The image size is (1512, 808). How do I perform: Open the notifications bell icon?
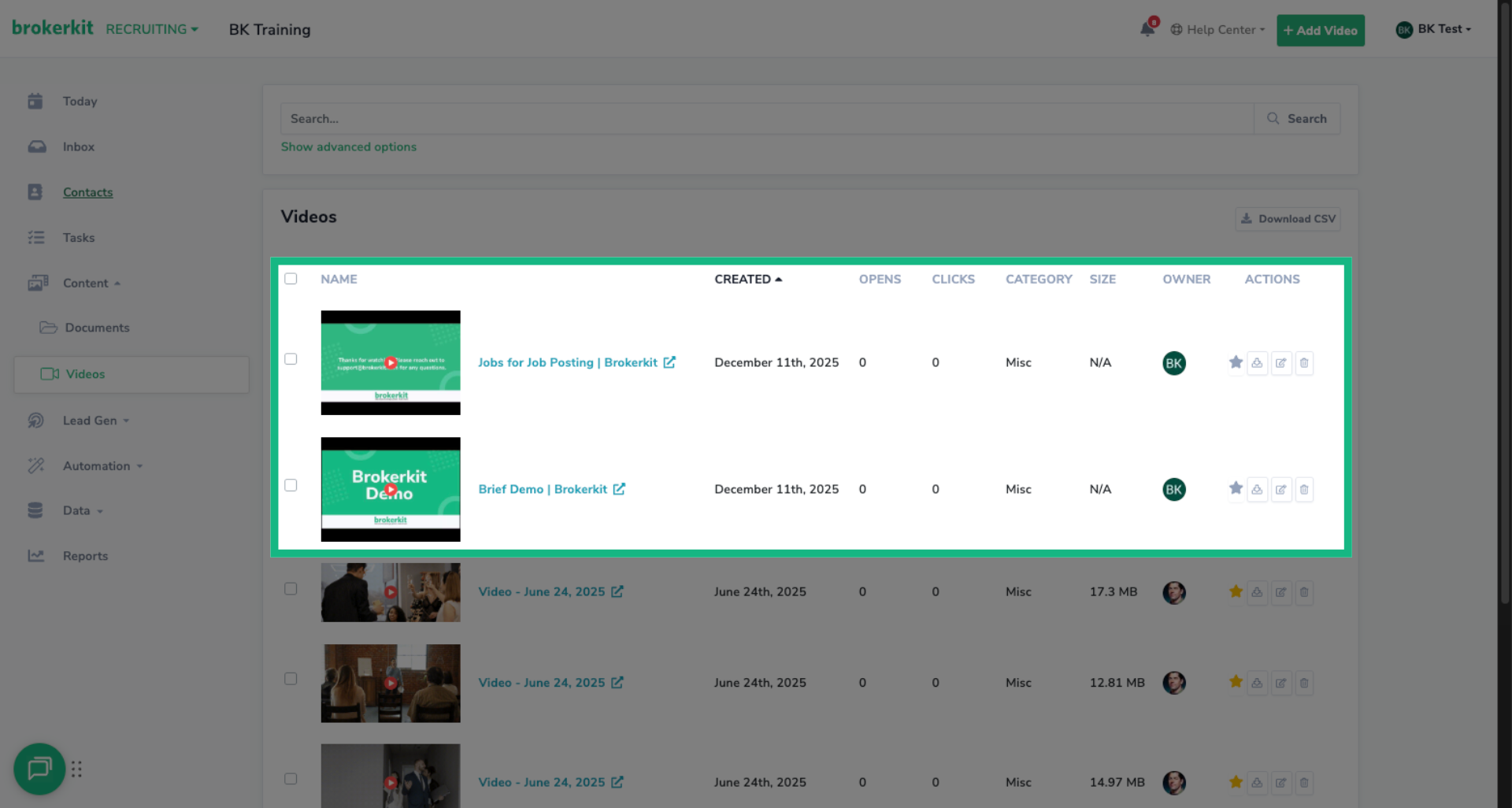pos(1147,28)
